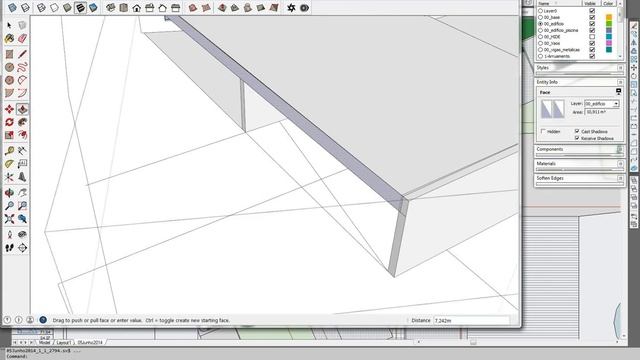Viewport: 640px width, 360px height.
Task: Collapse the Entity Info panel
Action: pyautogui.click(x=620, y=82)
